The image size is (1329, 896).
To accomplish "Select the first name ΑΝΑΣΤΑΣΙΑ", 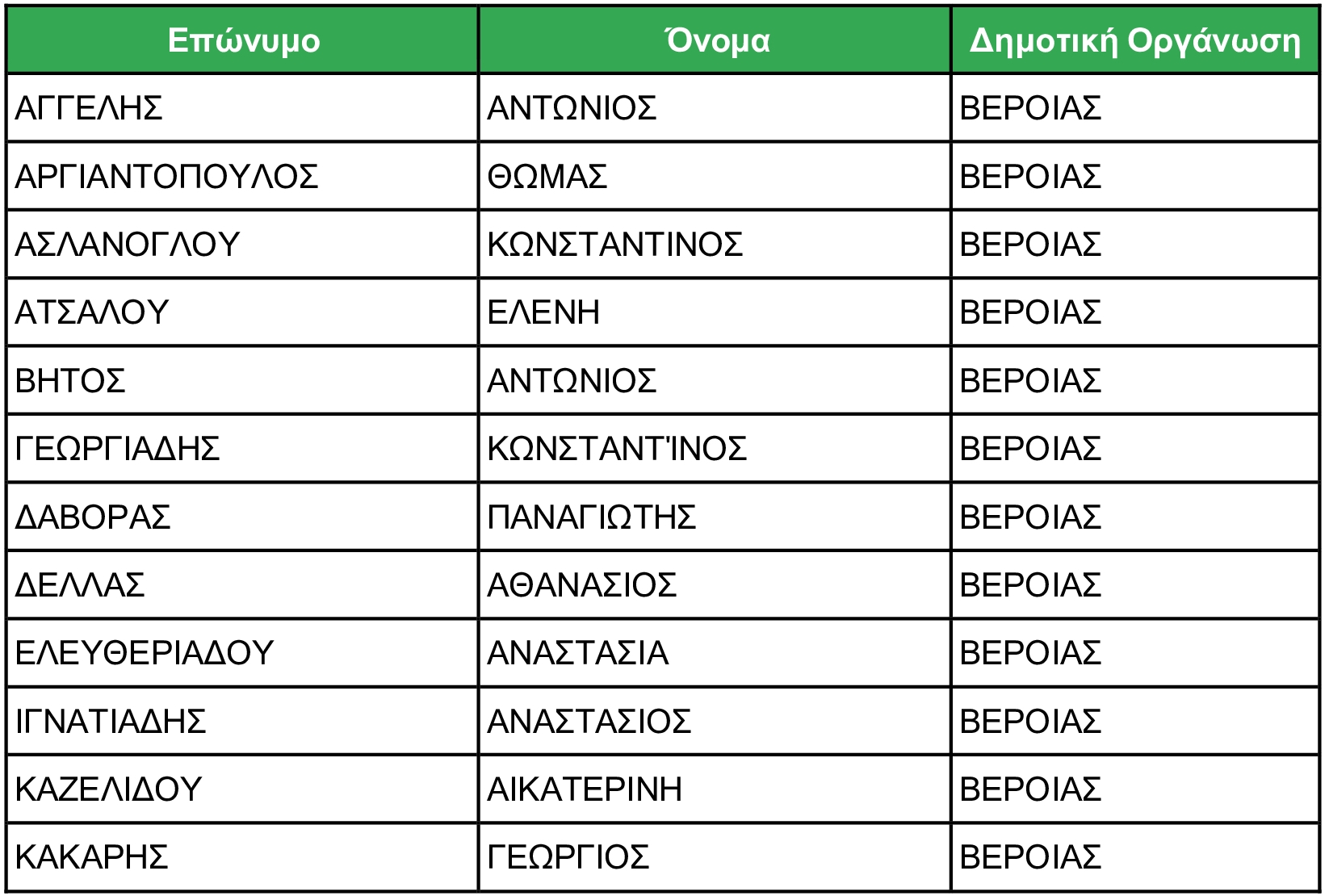I will point(577,653).
